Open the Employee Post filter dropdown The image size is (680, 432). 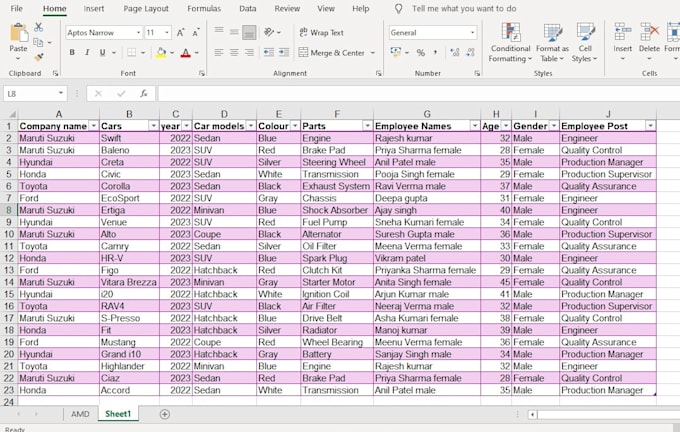[x=650, y=126]
